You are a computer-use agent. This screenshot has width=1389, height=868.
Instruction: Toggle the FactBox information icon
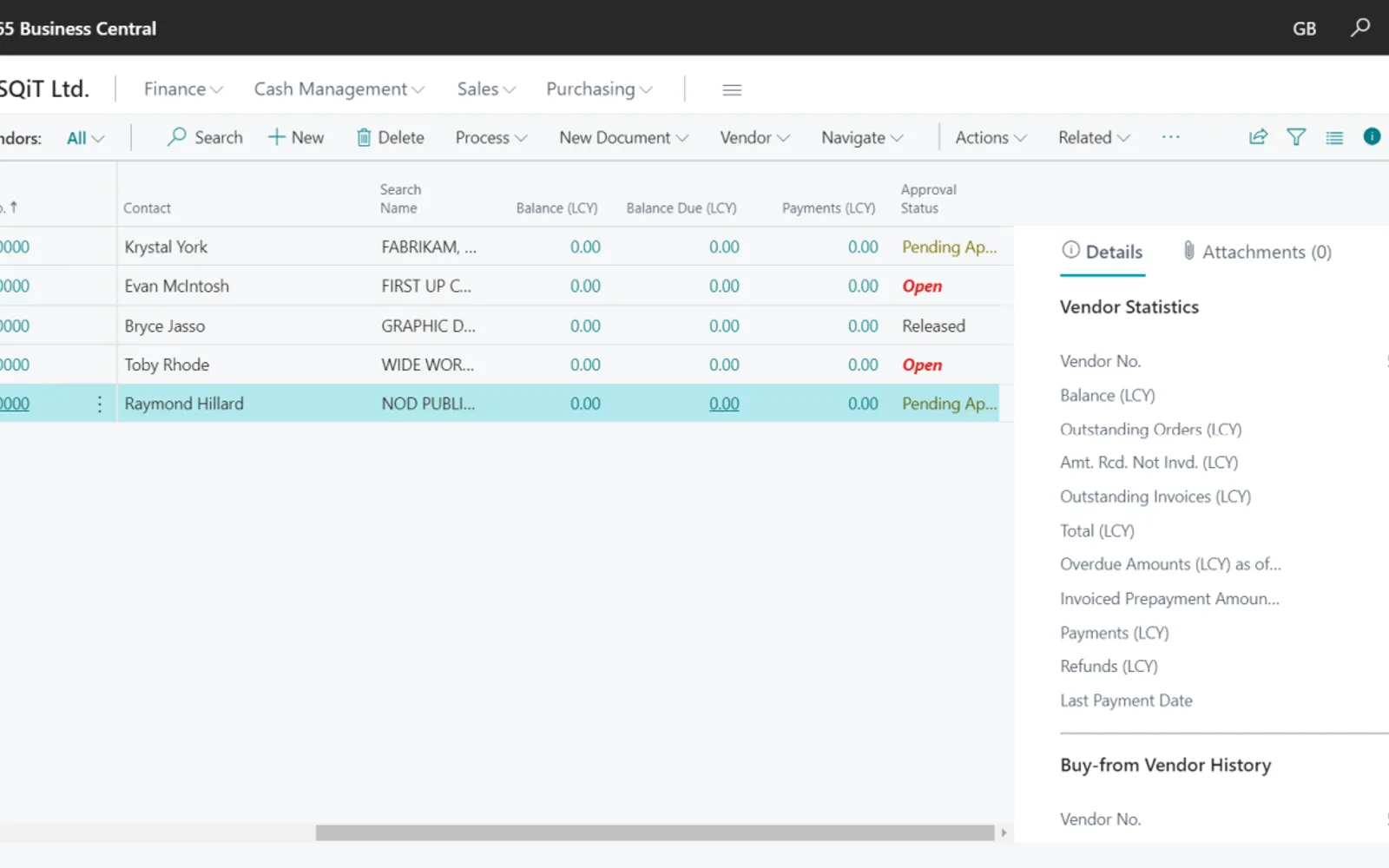pyautogui.click(x=1372, y=136)
